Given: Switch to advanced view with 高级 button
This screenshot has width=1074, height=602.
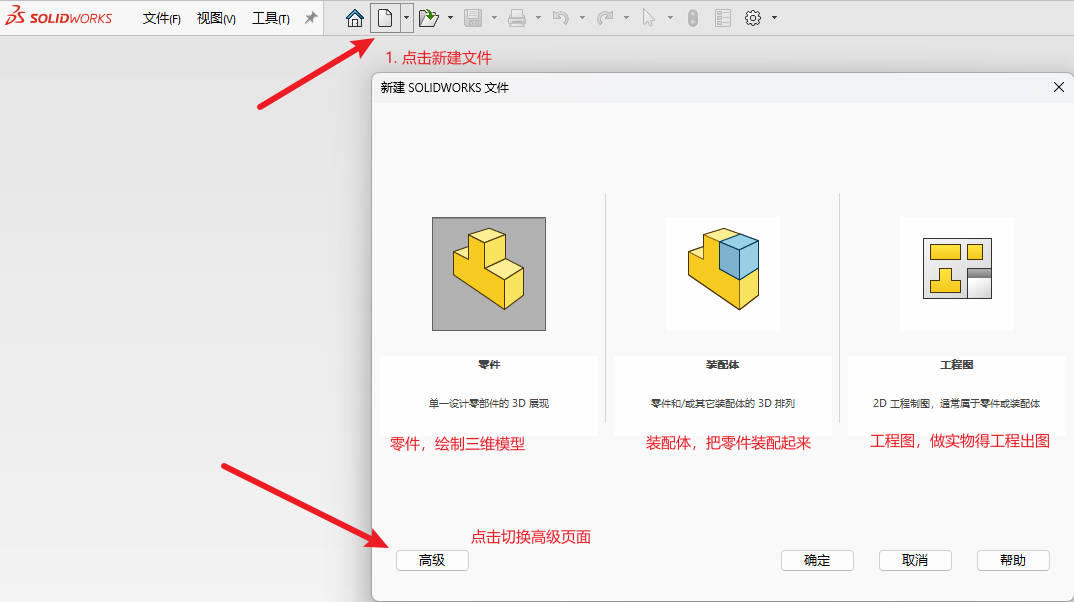Looking at the screenshot, I should click(x=432, y=560).
